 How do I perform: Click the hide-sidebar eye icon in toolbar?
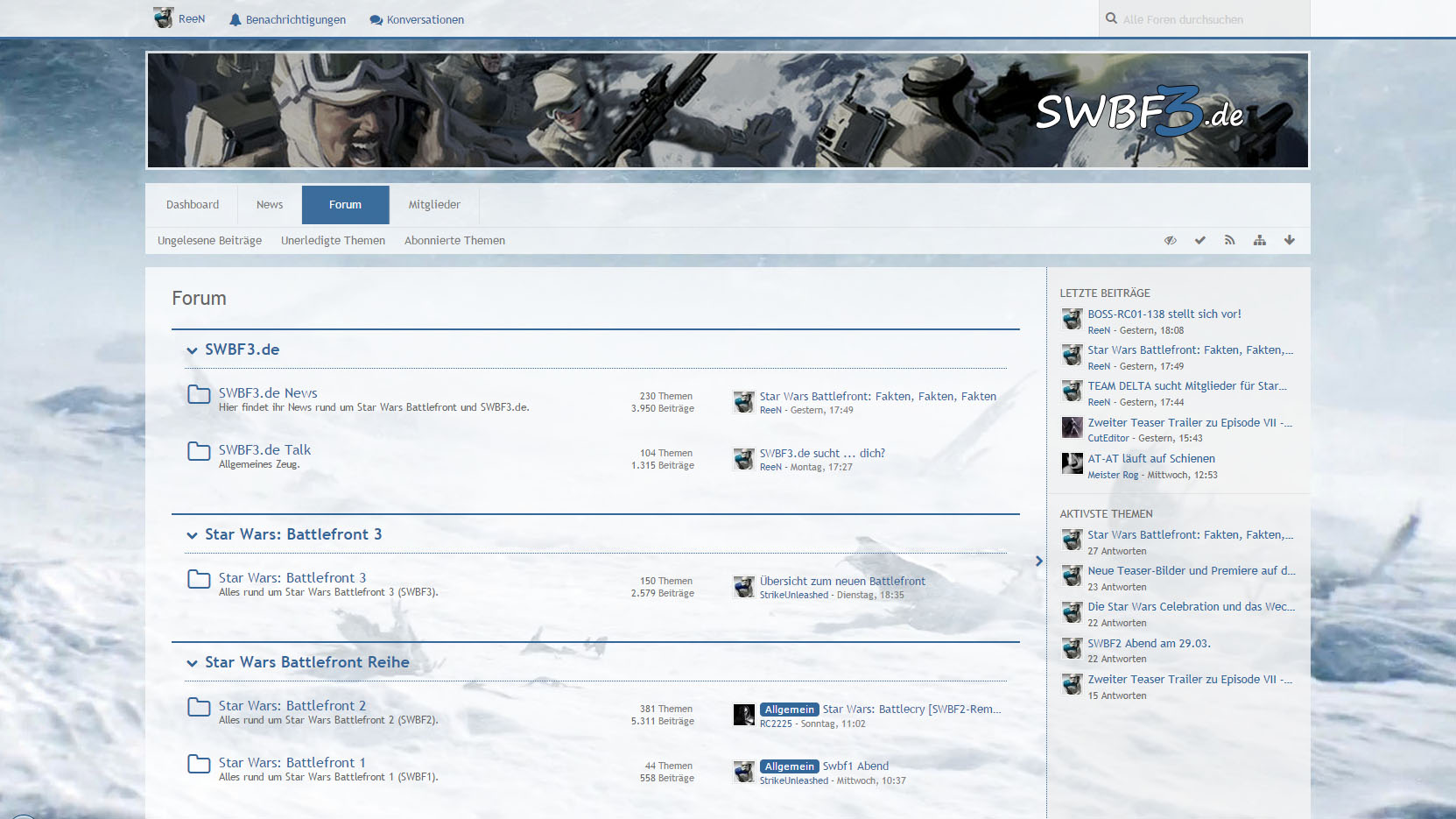(x=1170, y=240)
